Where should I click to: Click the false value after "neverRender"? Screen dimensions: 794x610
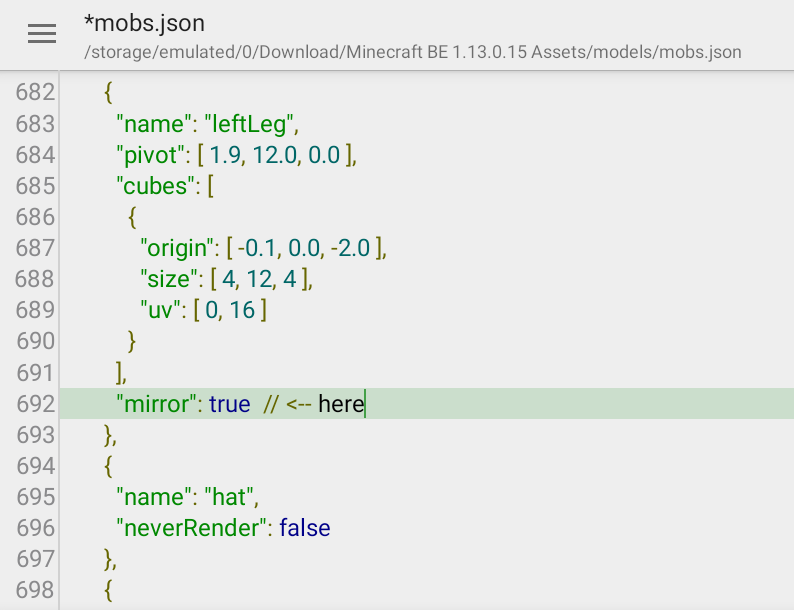[x=305, y=528]
